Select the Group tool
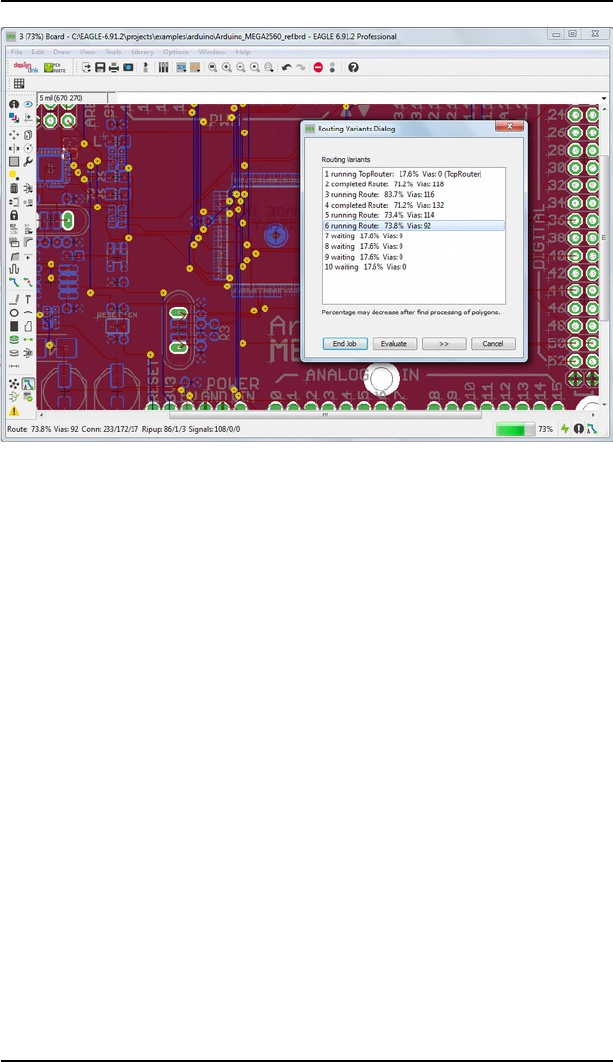 [x=14, y=161]
